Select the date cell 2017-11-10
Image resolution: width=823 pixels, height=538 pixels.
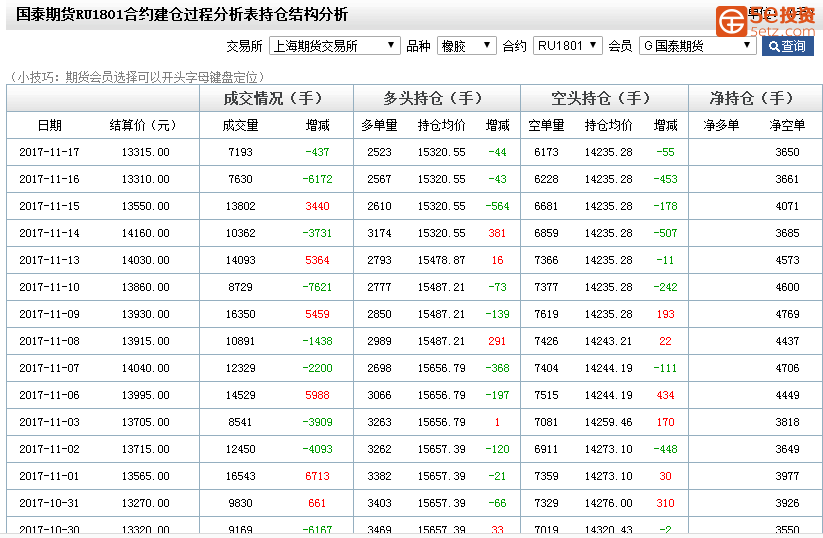(x=49, y=287)
